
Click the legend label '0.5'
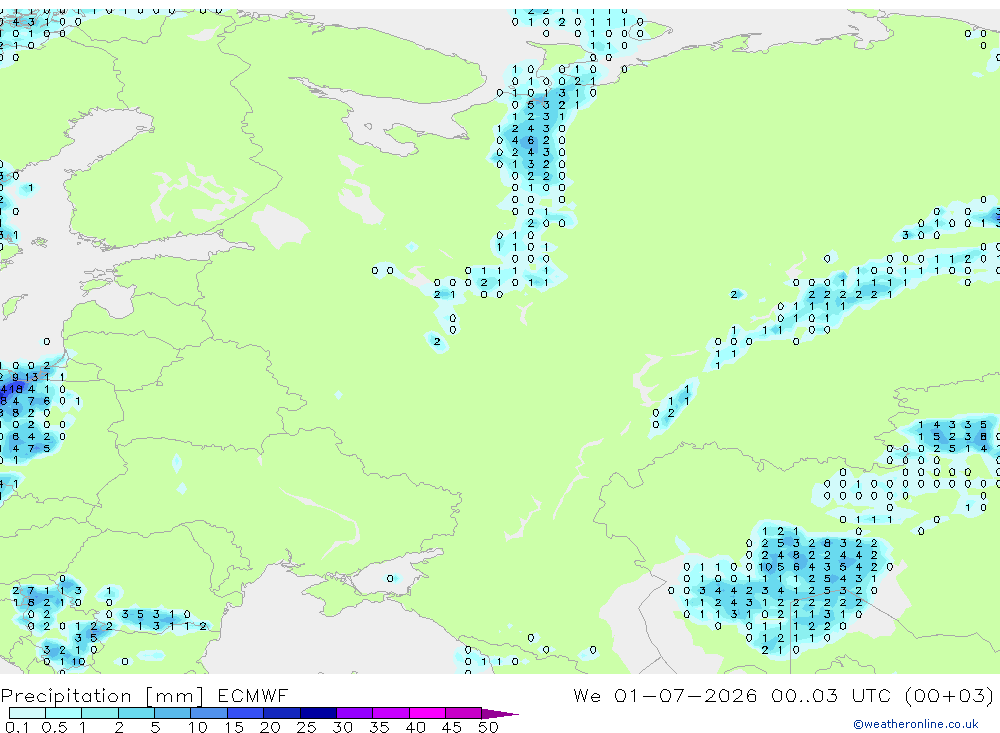click(54, 727)
